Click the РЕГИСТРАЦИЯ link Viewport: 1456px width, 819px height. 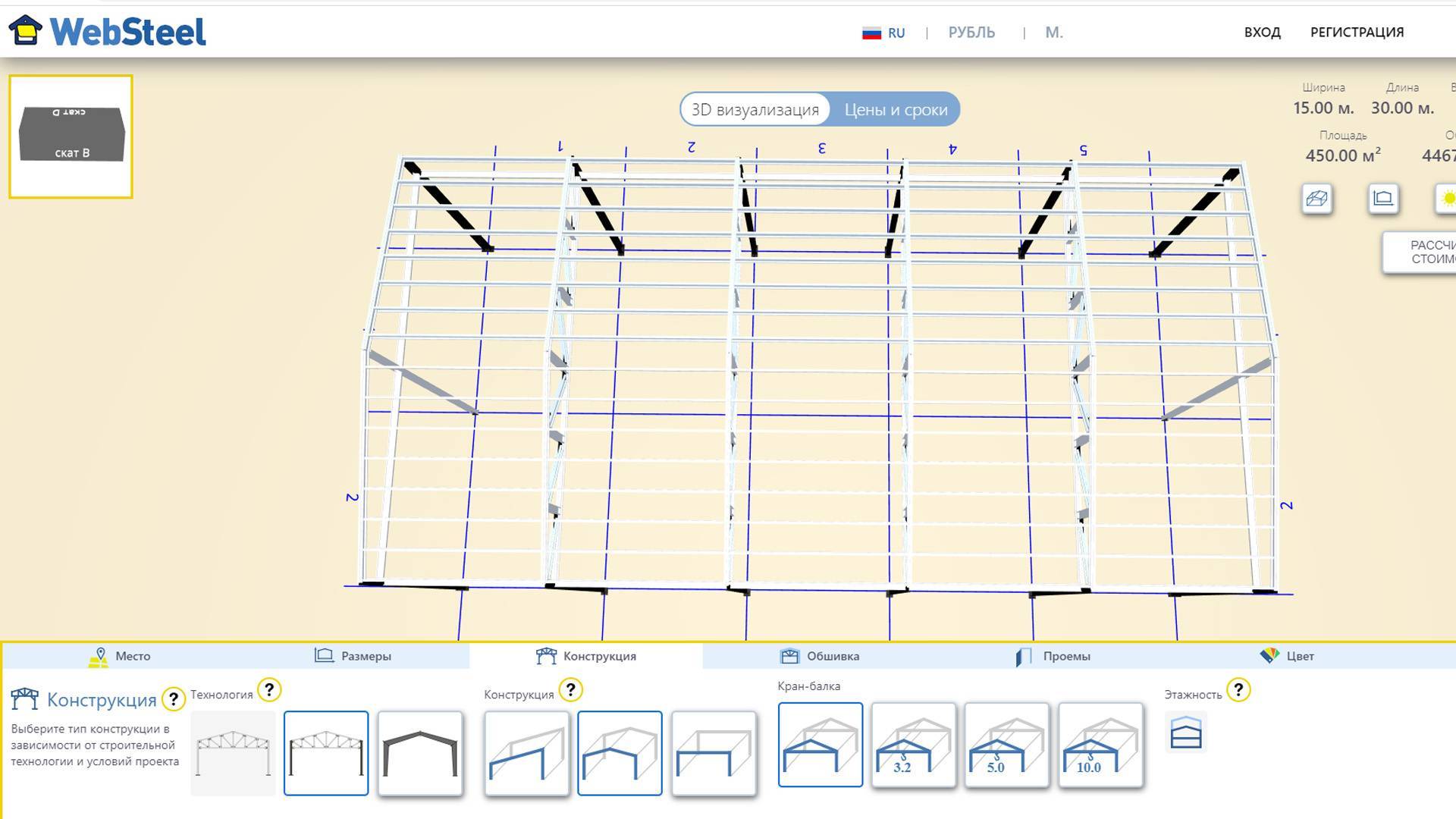click(1357, 33)
